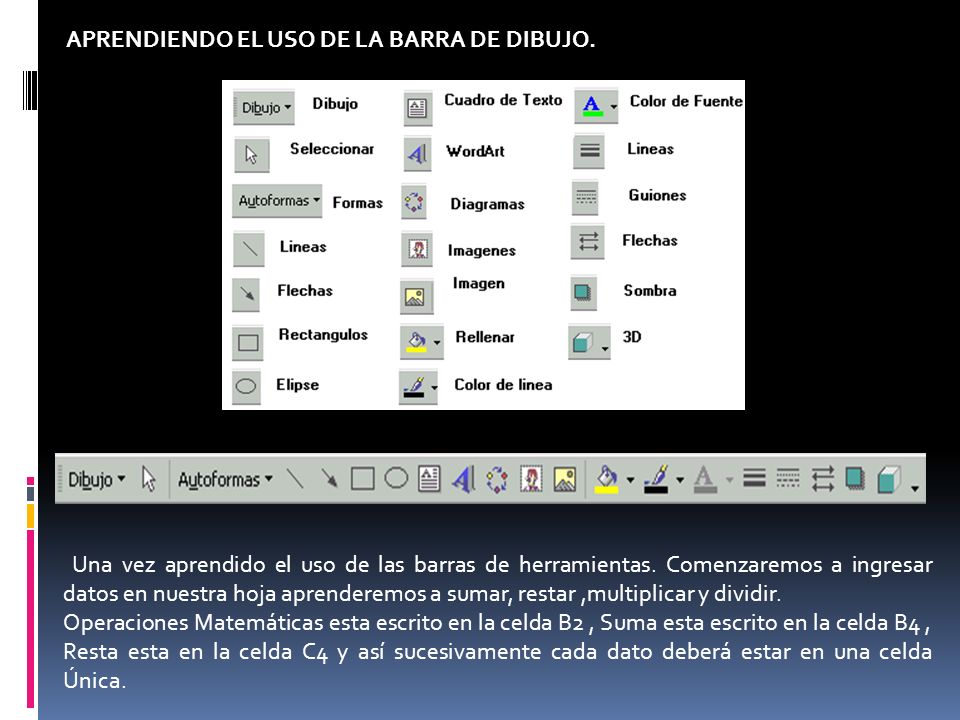Click the 'Seleccionar' label text
This screenshot has width=960, height=720.
click(x=332, y=149)
